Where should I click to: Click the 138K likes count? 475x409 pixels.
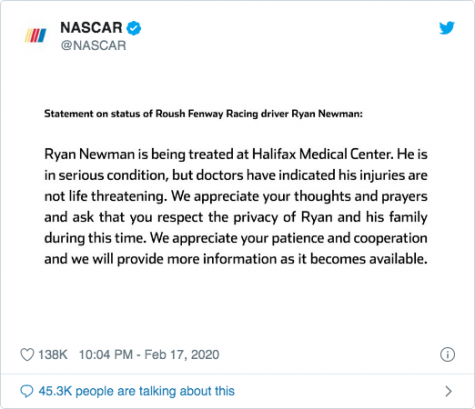[53, 355]
